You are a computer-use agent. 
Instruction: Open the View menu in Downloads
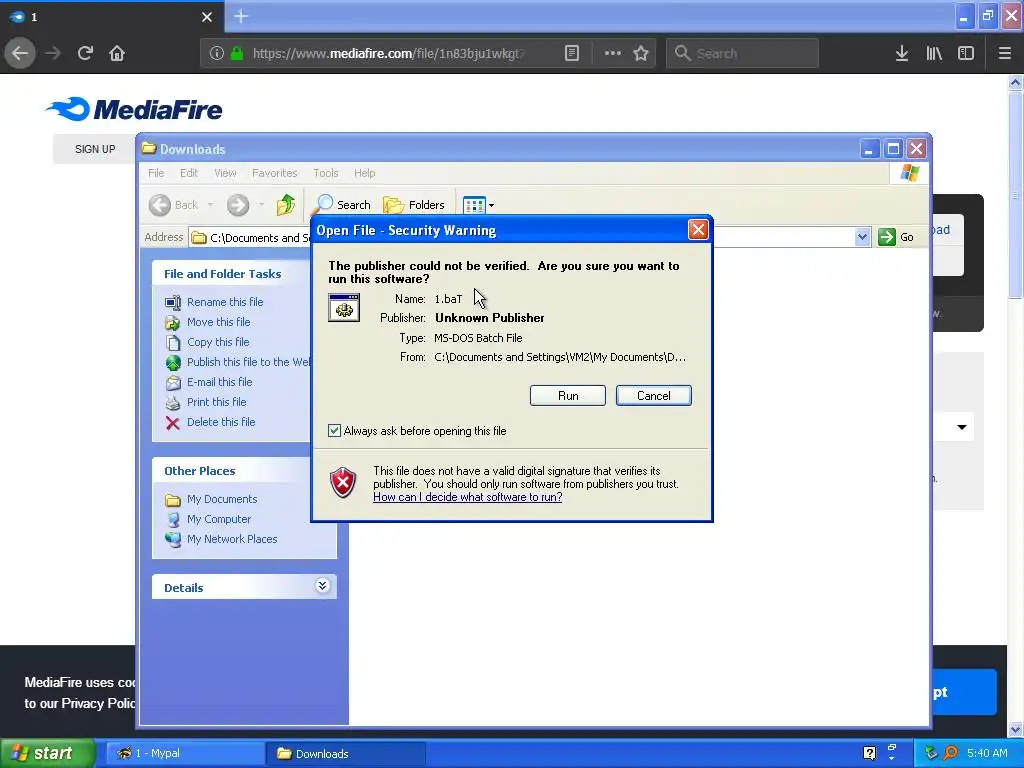click(x=225, y=173)
